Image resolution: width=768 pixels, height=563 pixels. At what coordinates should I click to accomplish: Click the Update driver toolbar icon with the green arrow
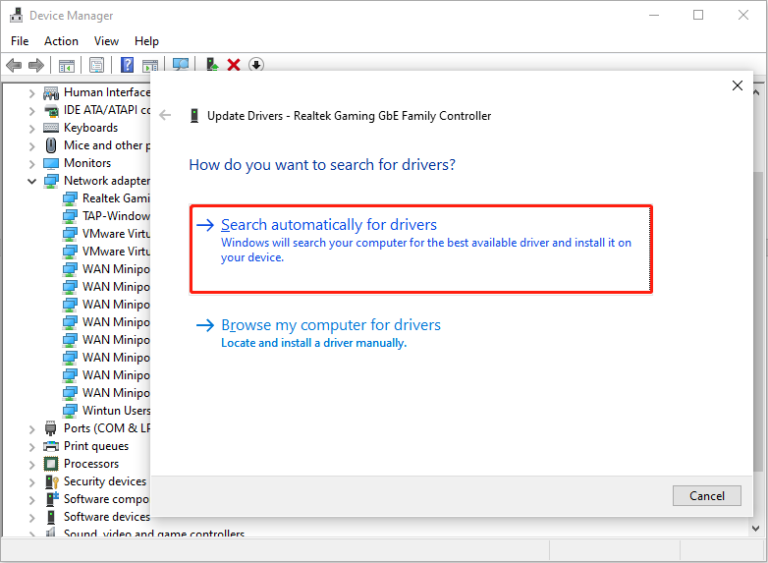tap(212, 65)
